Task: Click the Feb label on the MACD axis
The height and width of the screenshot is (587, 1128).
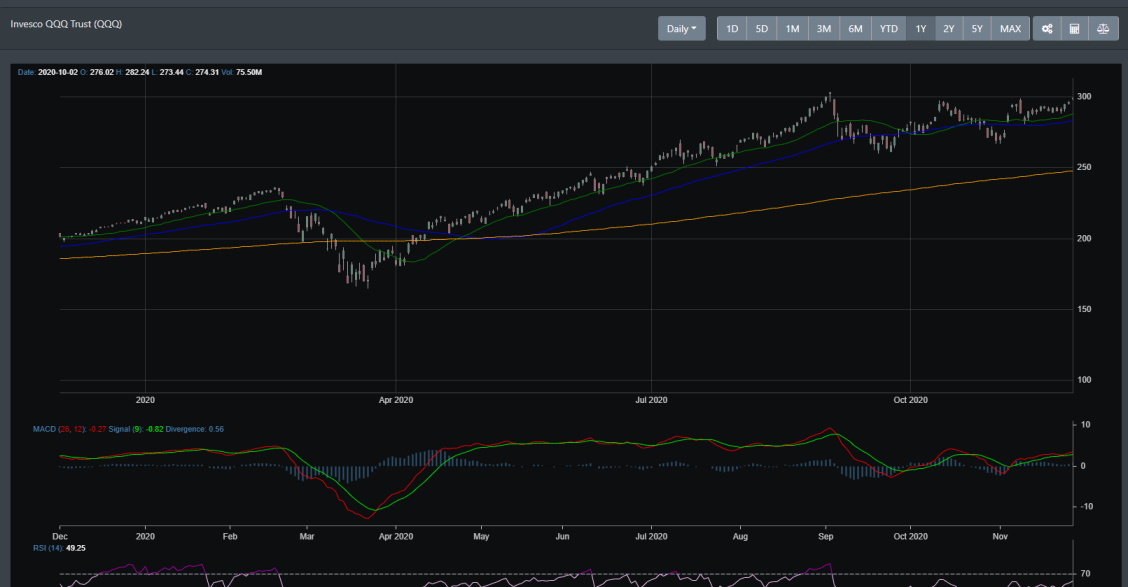Action: pos(229,537)
